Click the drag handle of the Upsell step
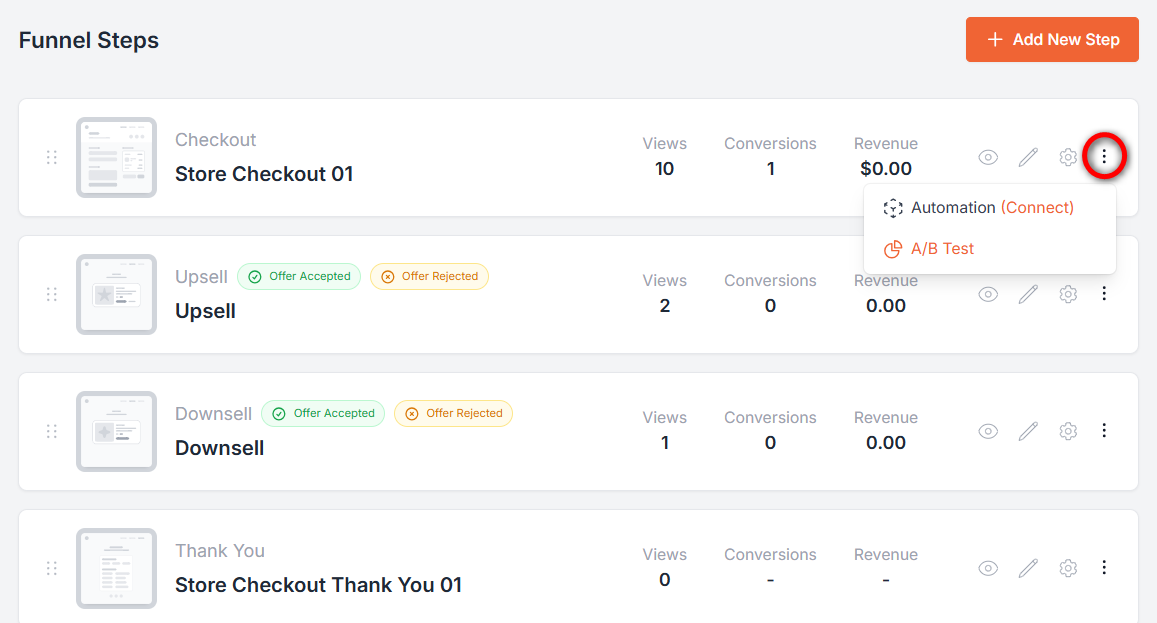Viewport: 1157px width, 623px height. 52,295
